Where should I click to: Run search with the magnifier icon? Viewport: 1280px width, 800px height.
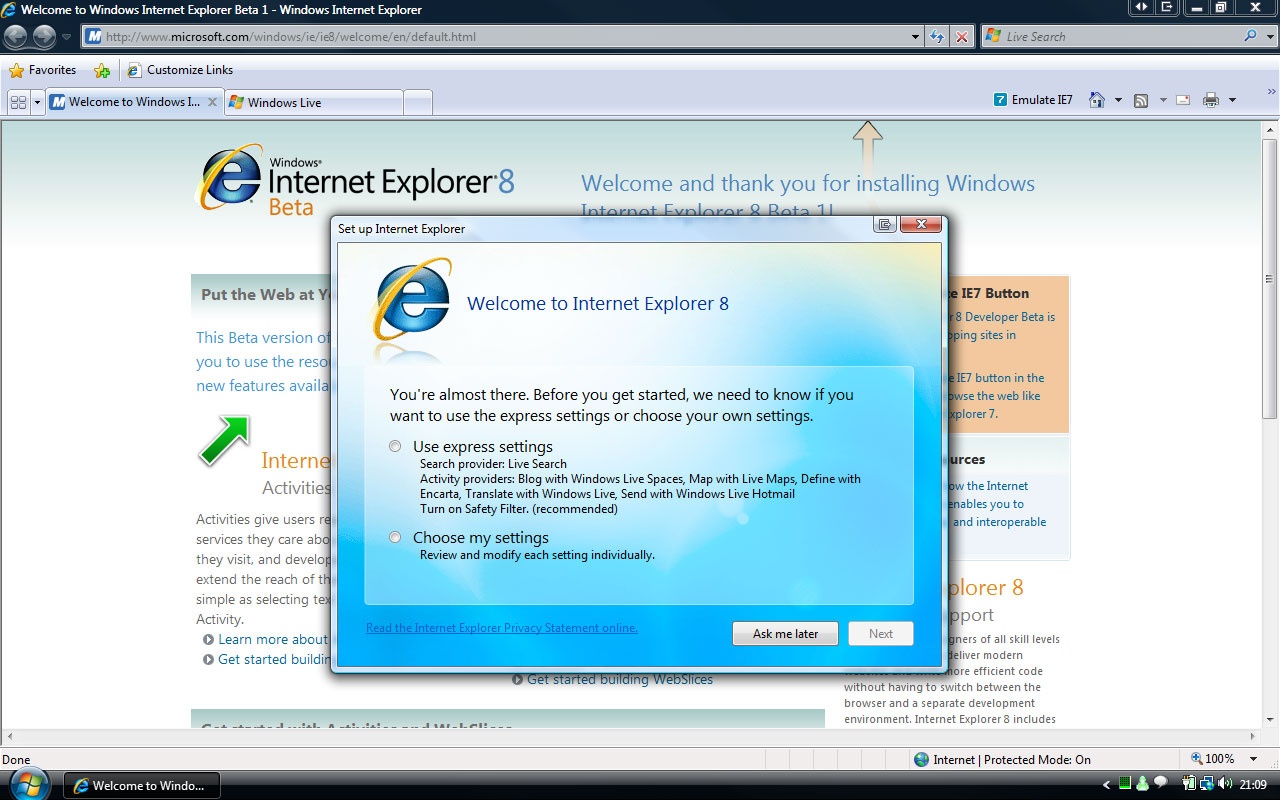[1250, 36]
